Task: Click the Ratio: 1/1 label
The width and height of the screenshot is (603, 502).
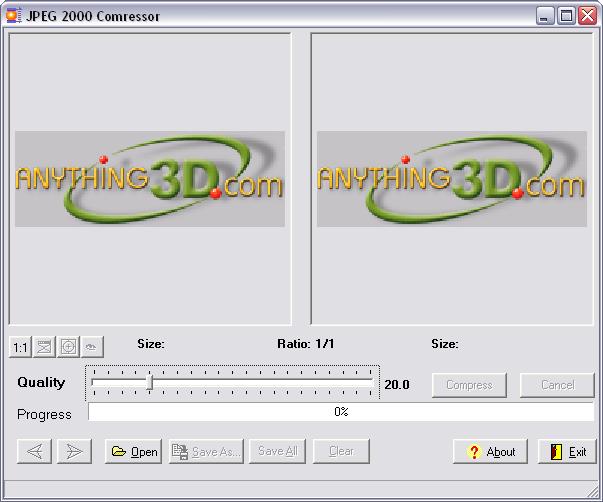Action: tap(306, 344)
